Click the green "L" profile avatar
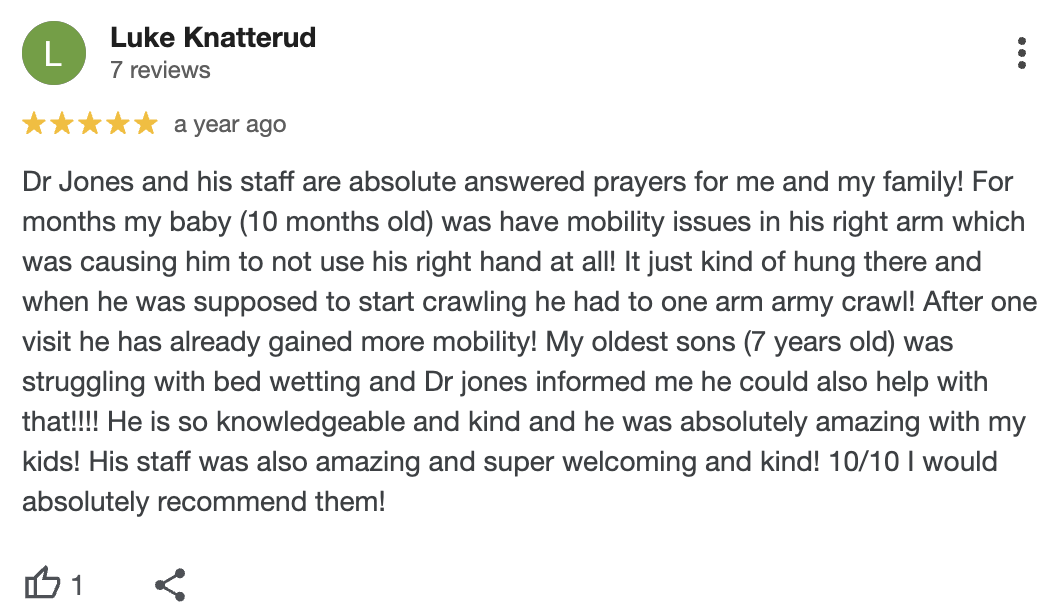 [x=54, y=53]
